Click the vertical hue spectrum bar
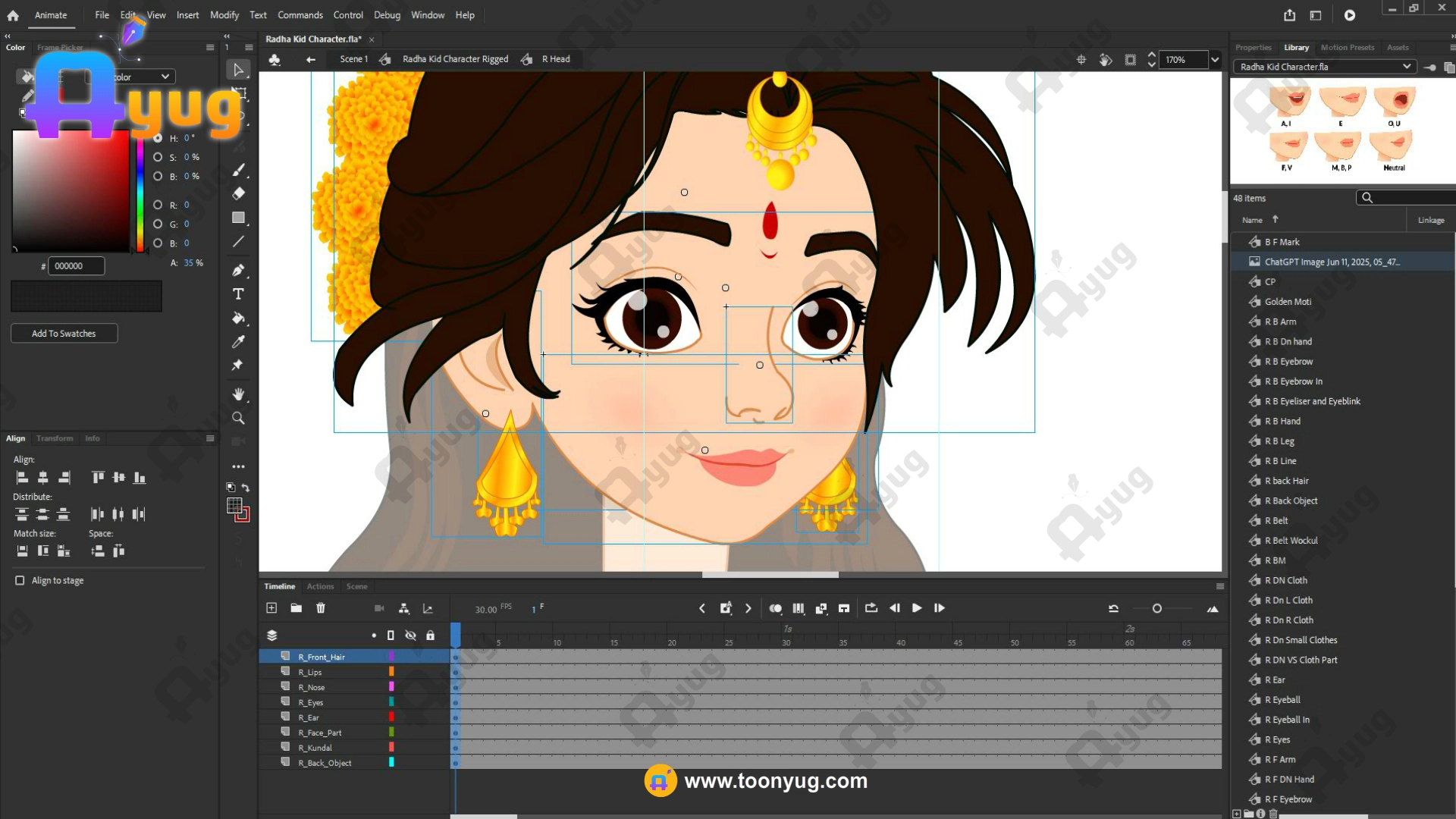 pos(140,193)
